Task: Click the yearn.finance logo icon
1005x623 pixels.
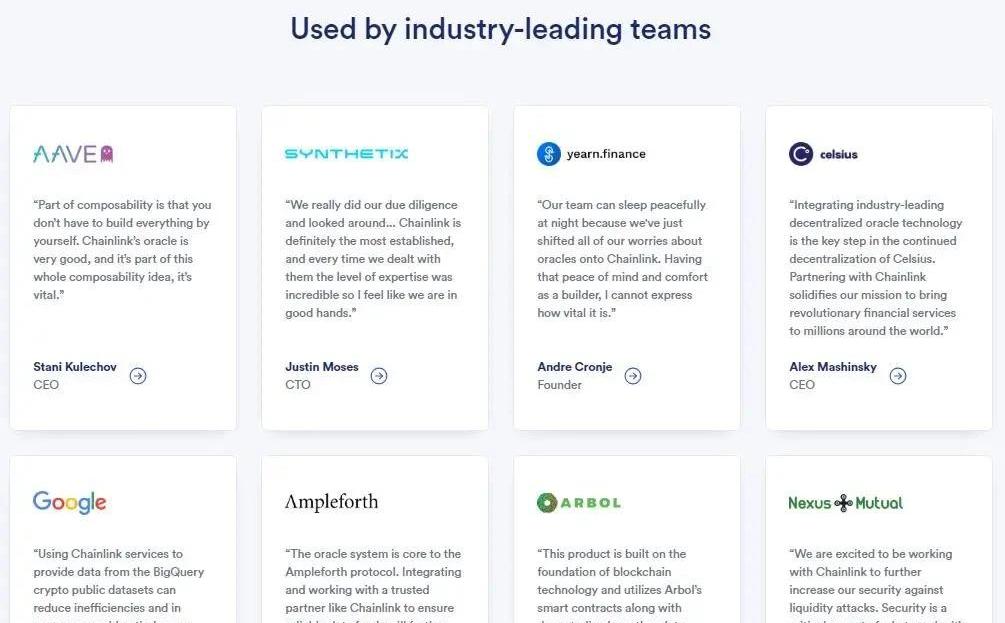Action: [549, 154]
